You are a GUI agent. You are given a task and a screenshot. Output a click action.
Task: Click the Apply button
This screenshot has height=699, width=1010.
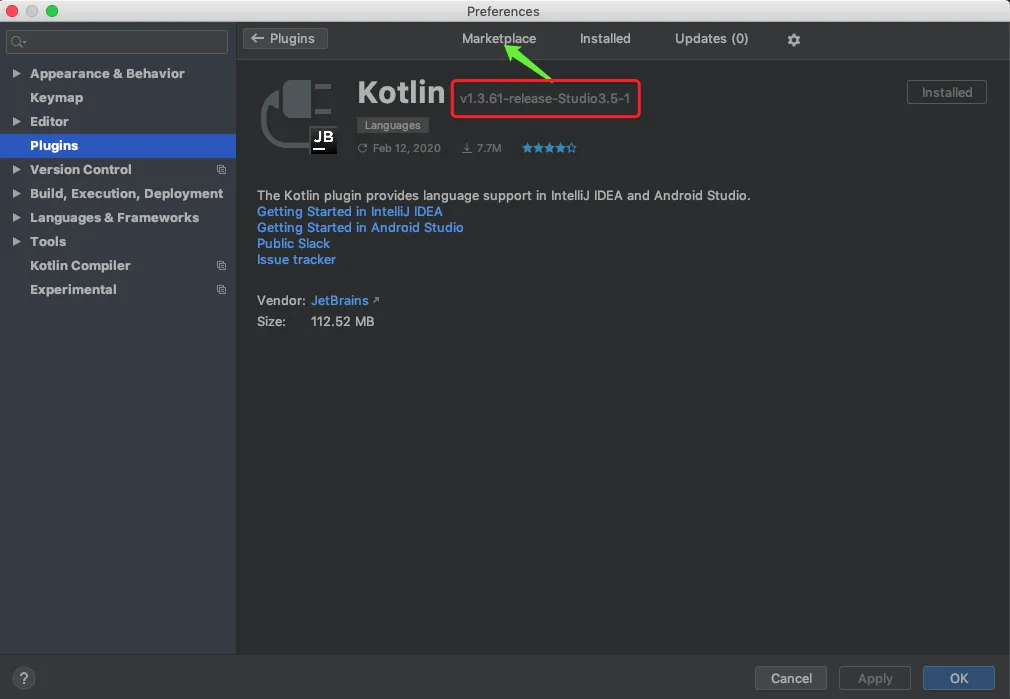(875, 678)
